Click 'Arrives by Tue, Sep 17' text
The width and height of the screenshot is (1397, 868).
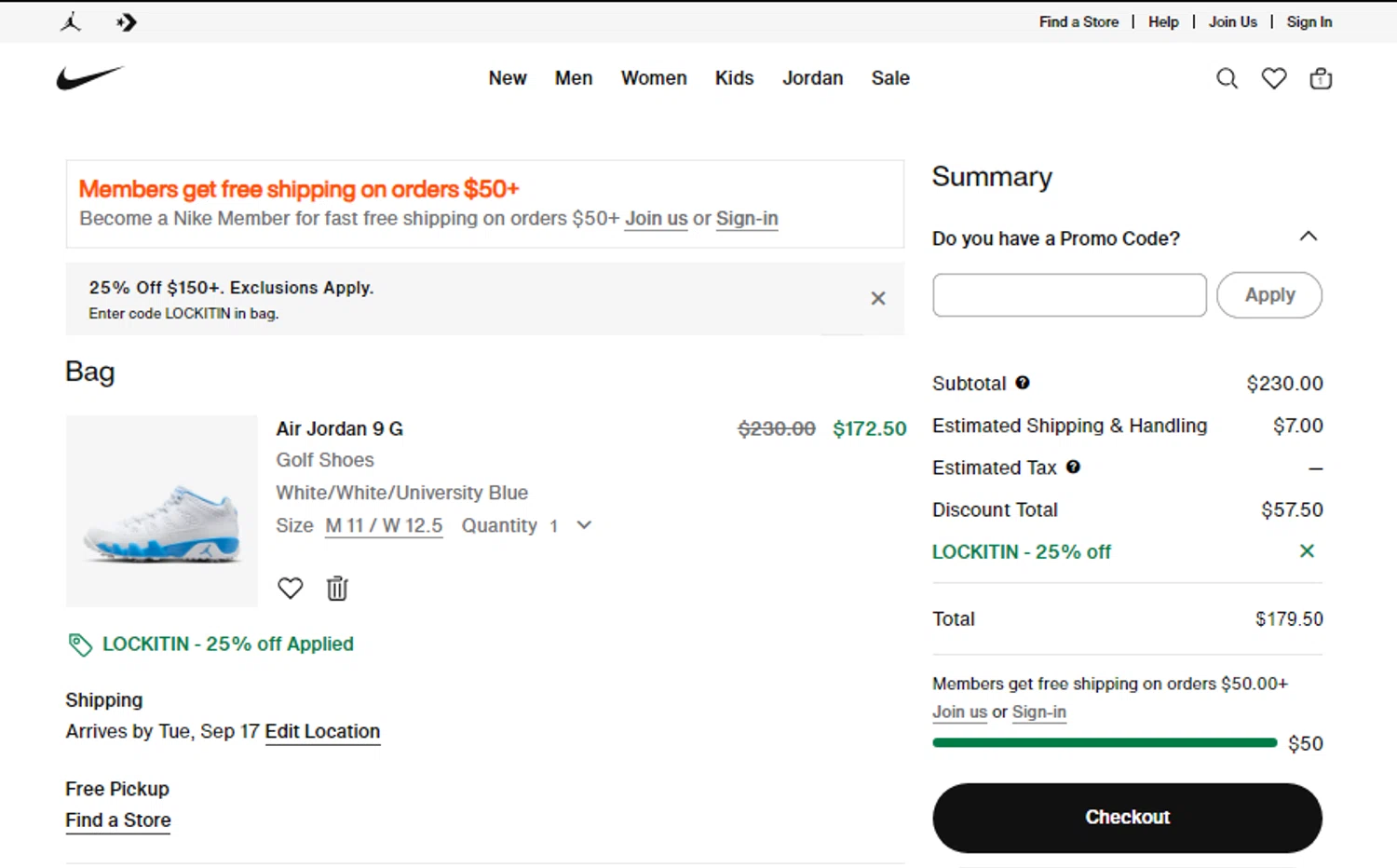tap(162, 731)
